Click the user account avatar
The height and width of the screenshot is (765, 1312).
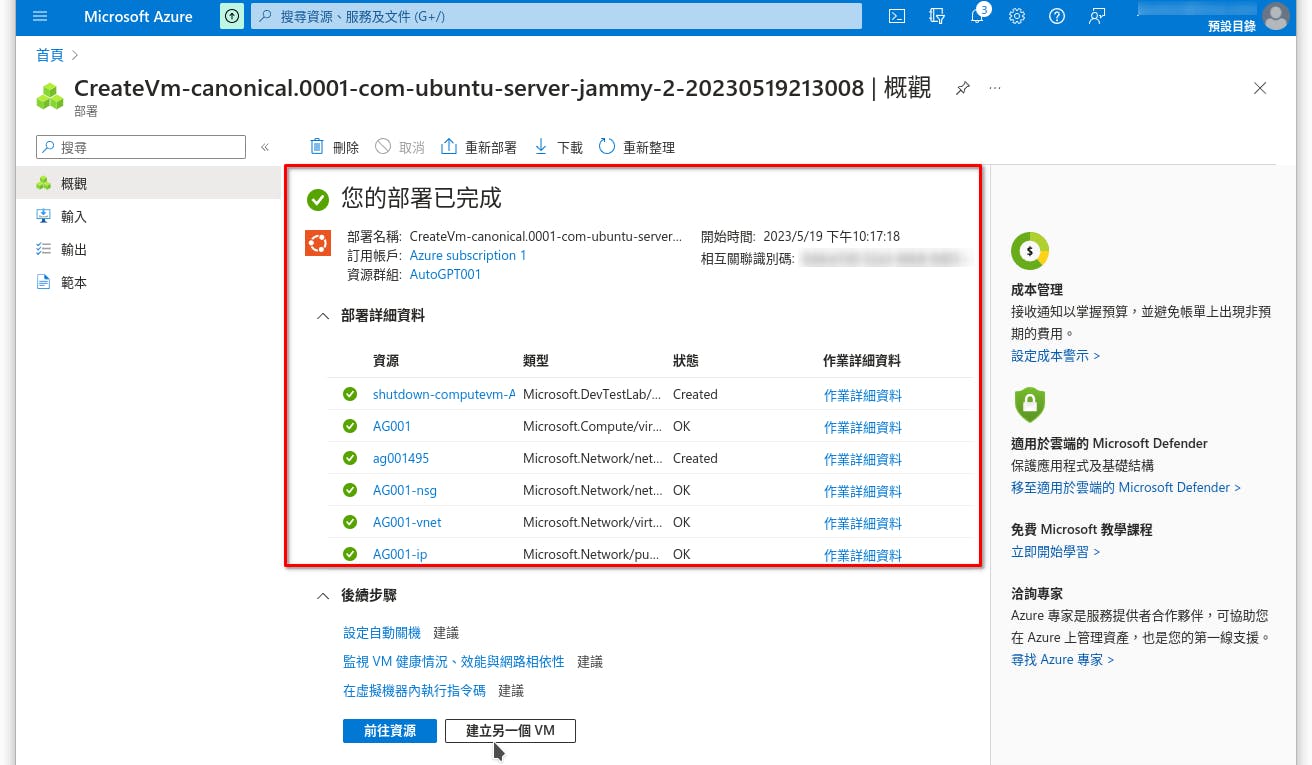(1276, 16)
